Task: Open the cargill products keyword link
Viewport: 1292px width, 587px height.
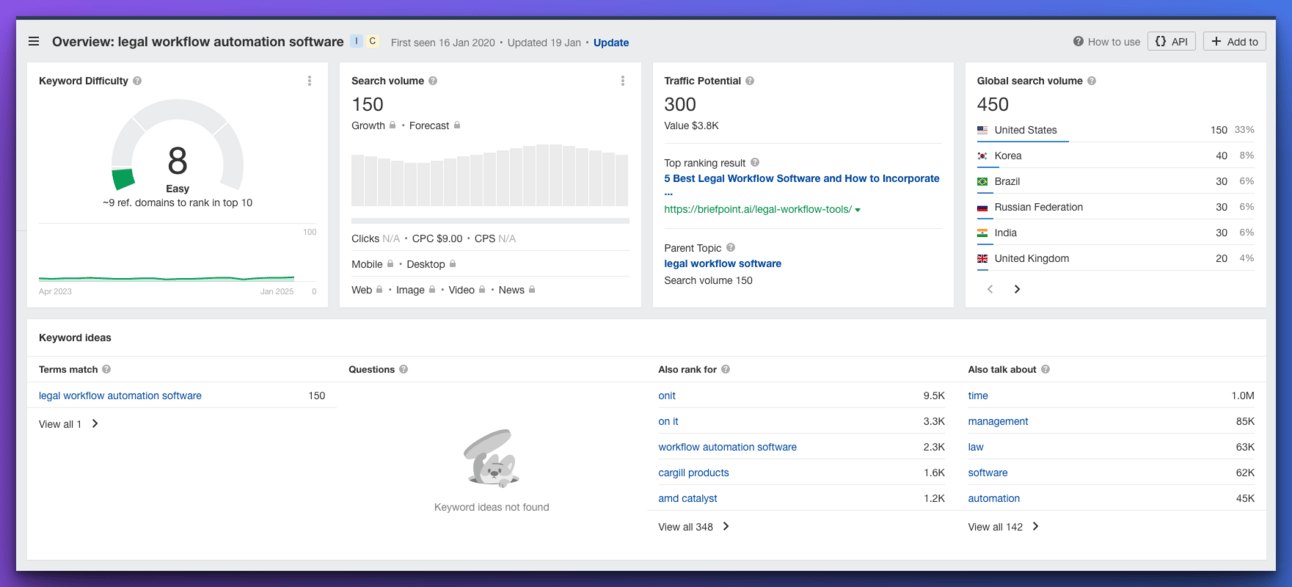Action: [x=693, y=473]
